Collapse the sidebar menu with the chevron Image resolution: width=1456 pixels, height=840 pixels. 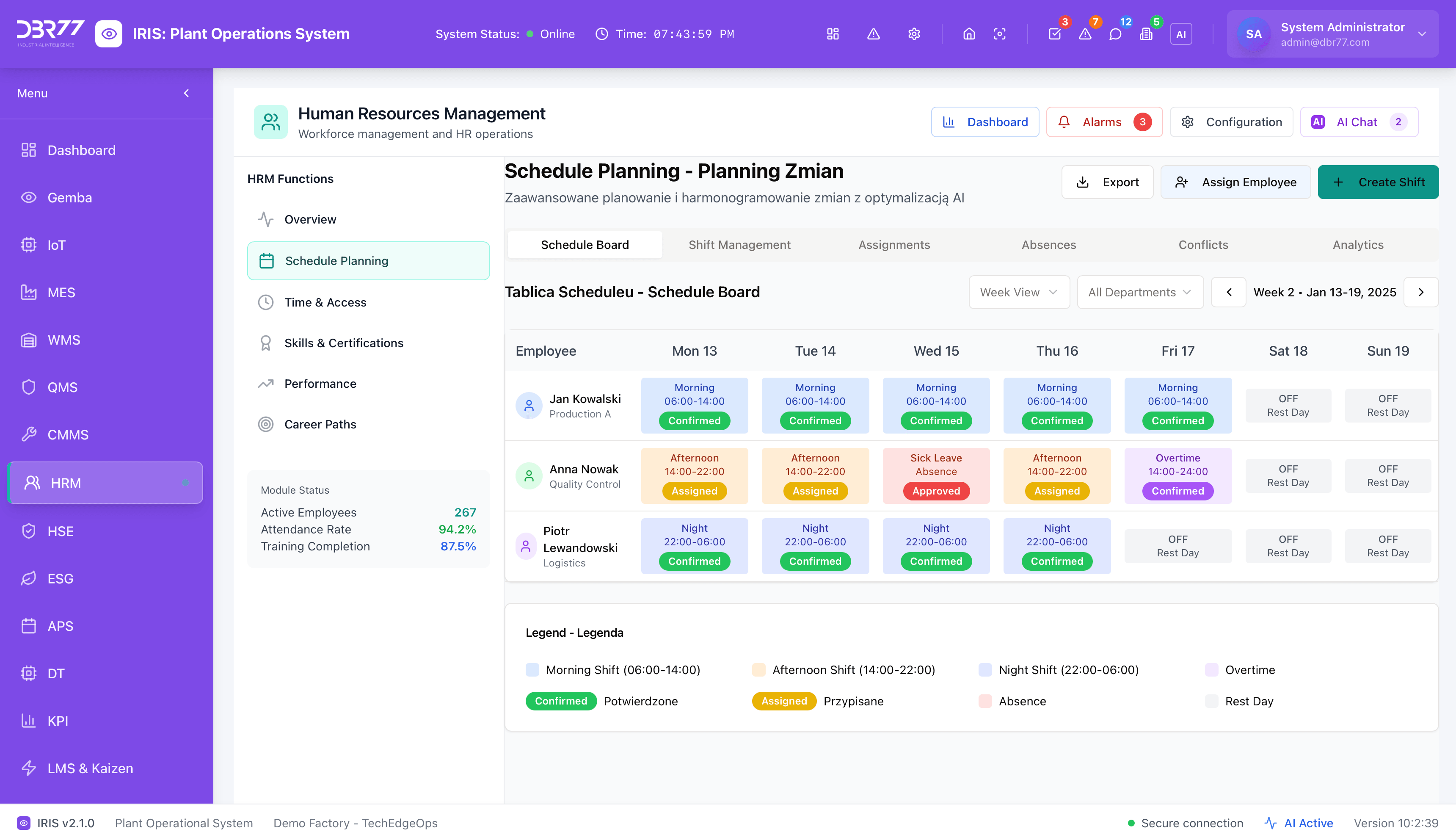(186, 93)
